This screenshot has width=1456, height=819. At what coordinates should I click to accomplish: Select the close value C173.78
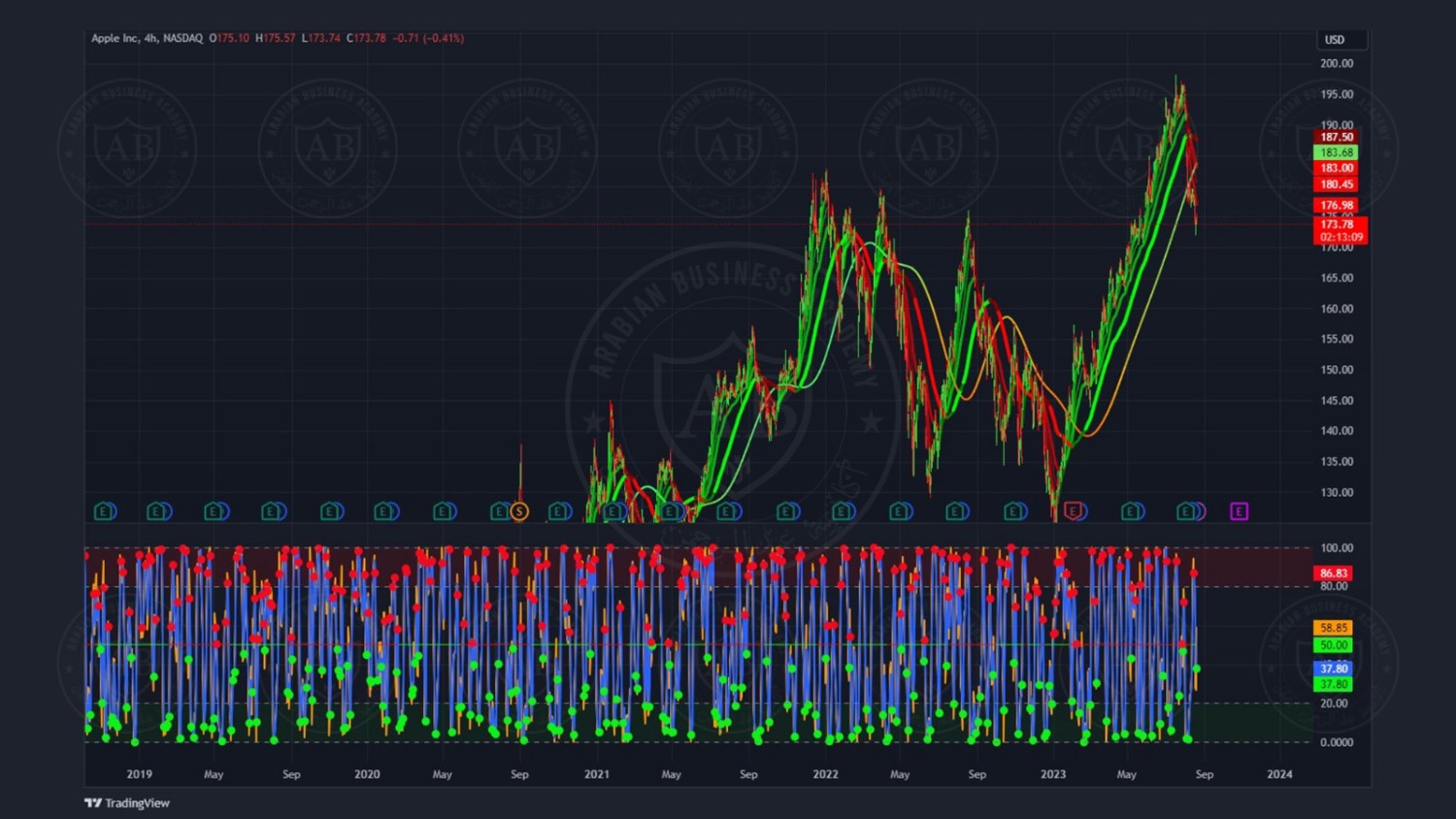[x=366, y=38]
